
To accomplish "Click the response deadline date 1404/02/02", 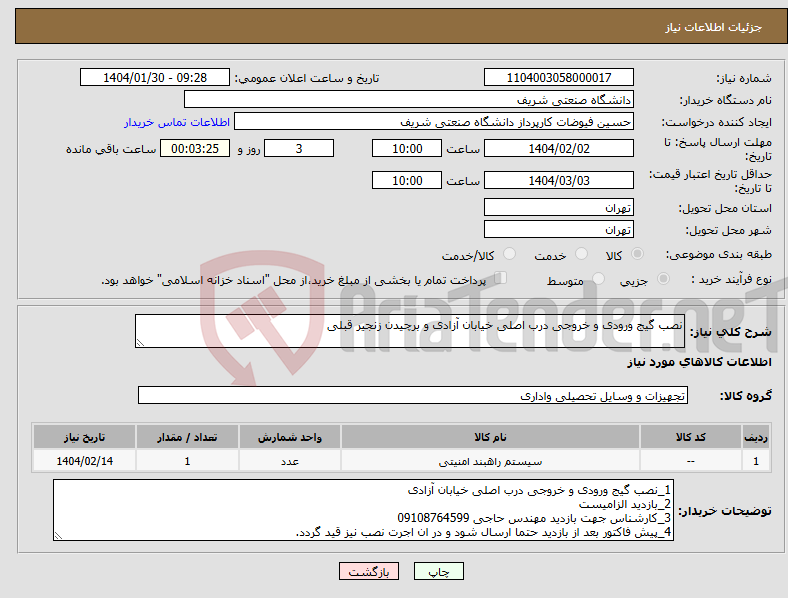I will click(x=559, y=148).
